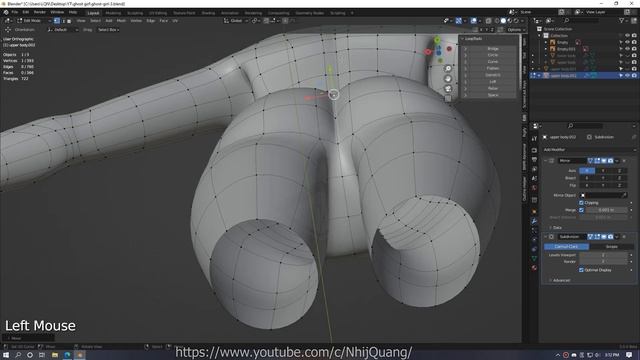Select solid viewport shading icon
640x360 pixels.
(x=503, y=20)
